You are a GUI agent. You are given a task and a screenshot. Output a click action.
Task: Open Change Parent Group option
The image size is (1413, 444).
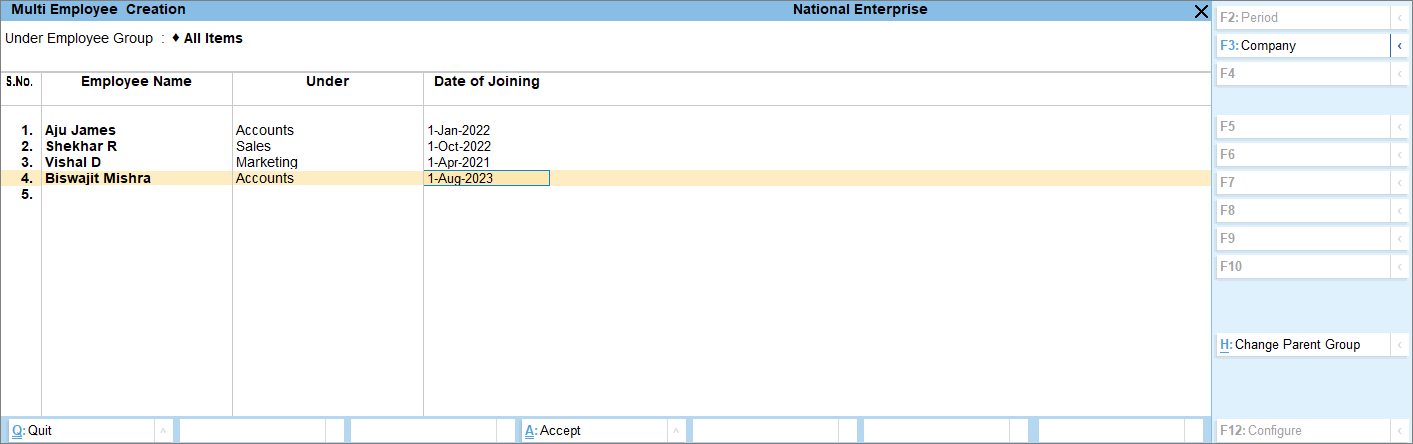pyautogui.click(x=1300, y=345)
